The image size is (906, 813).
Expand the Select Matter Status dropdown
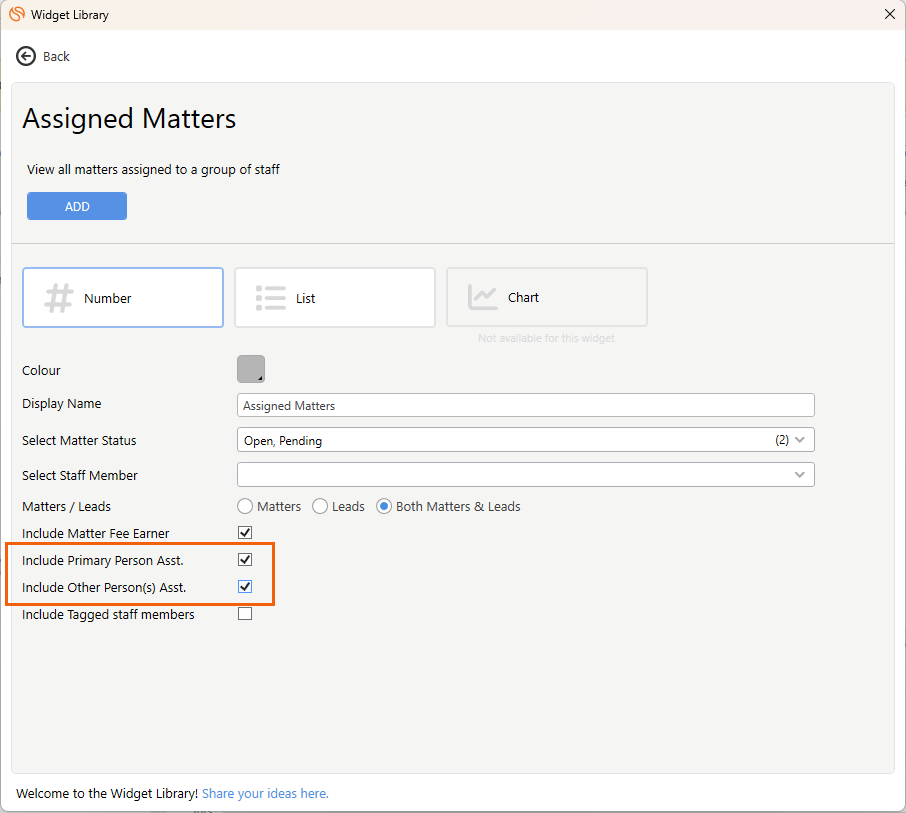click(799, 440)
